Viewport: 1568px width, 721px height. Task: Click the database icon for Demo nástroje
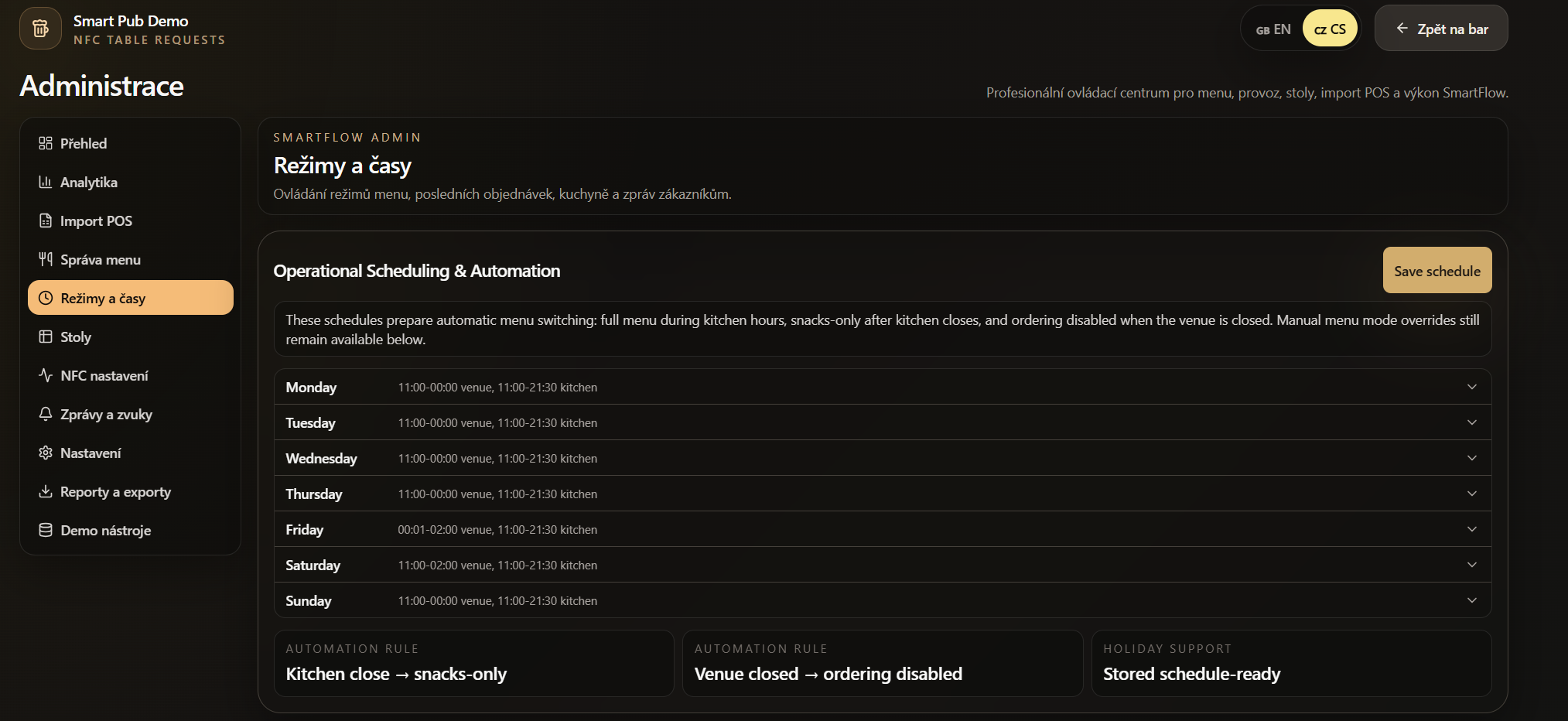[46, 530]
